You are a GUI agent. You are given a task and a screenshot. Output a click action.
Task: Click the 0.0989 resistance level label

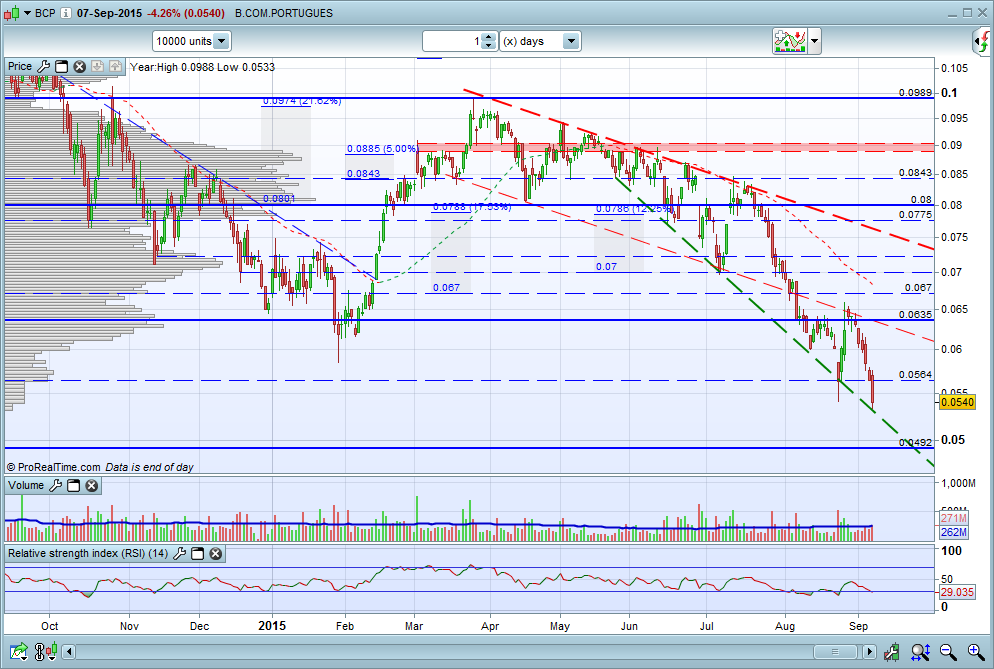click(x=915, y=93)
